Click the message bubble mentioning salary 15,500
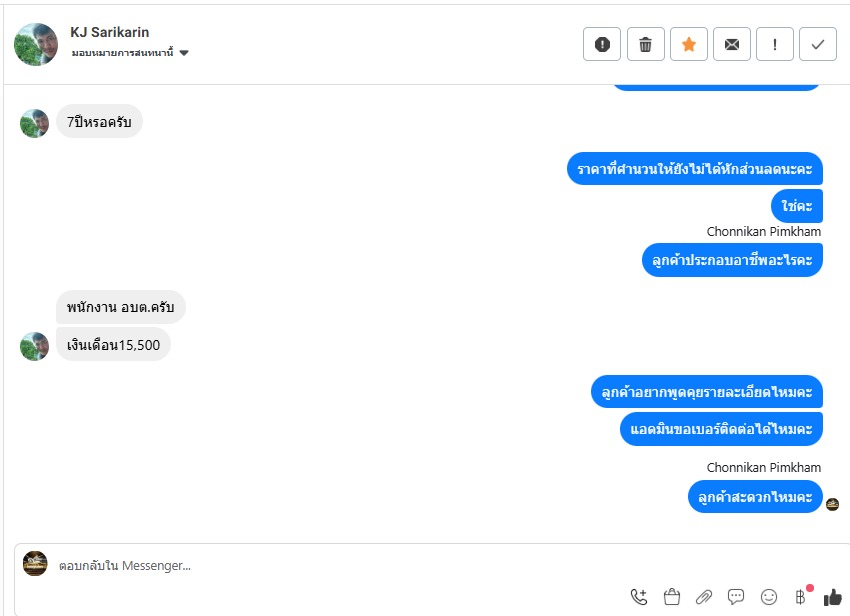This screenshot has width=850, height=616. pyautogui.click(x=113, y=345)
